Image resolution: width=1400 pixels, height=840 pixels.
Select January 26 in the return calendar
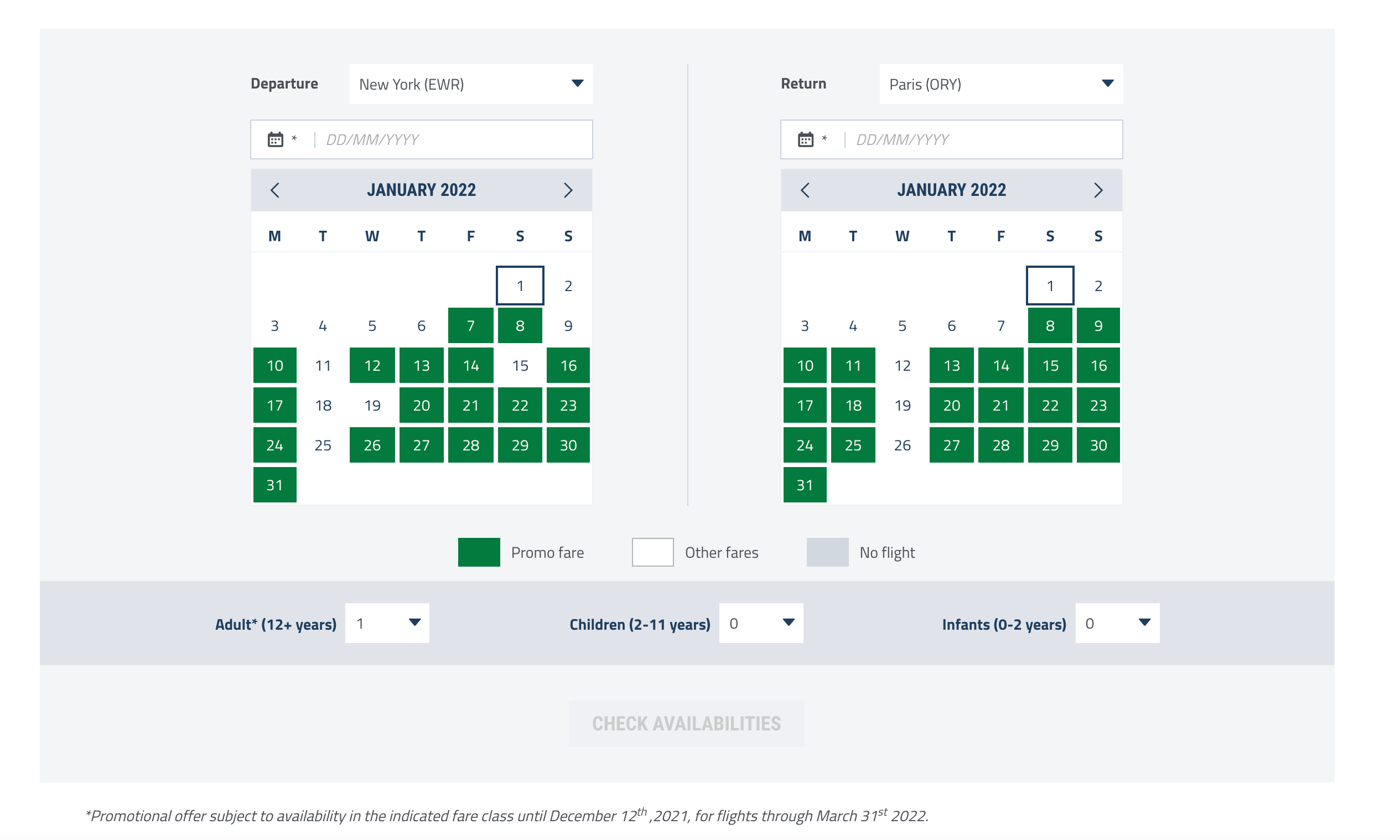tap(903, 445)
